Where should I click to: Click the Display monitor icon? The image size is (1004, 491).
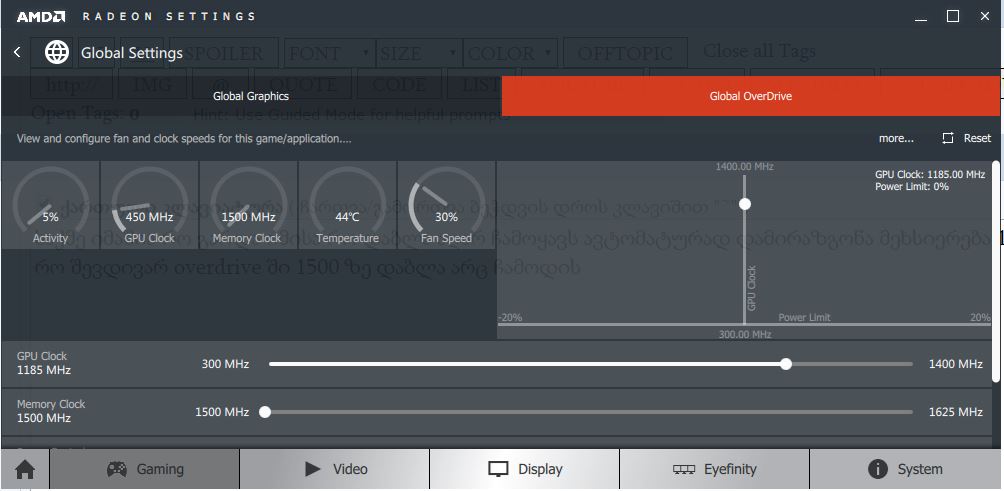(x=498, y=470)
